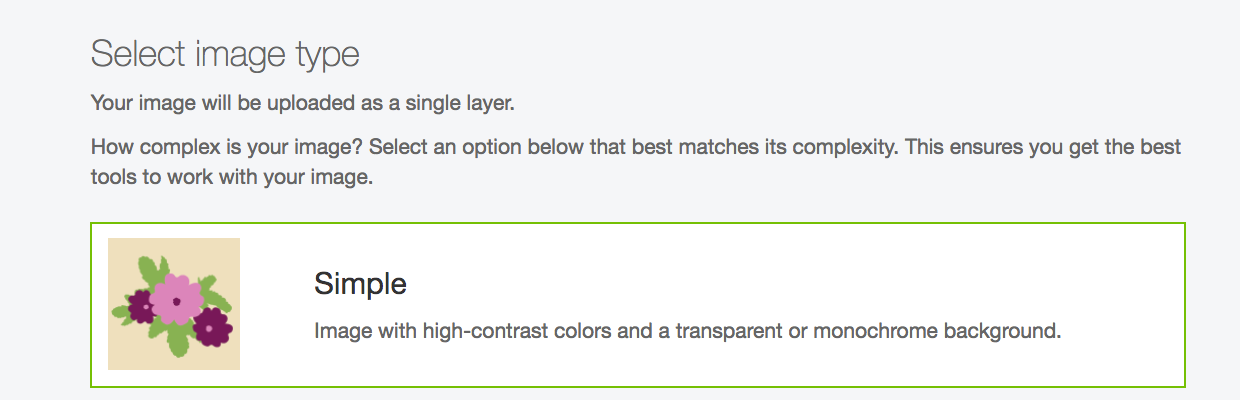Click the flower thumbnail for Simple type
1240x400 pixels.
(x=174, y=304)
